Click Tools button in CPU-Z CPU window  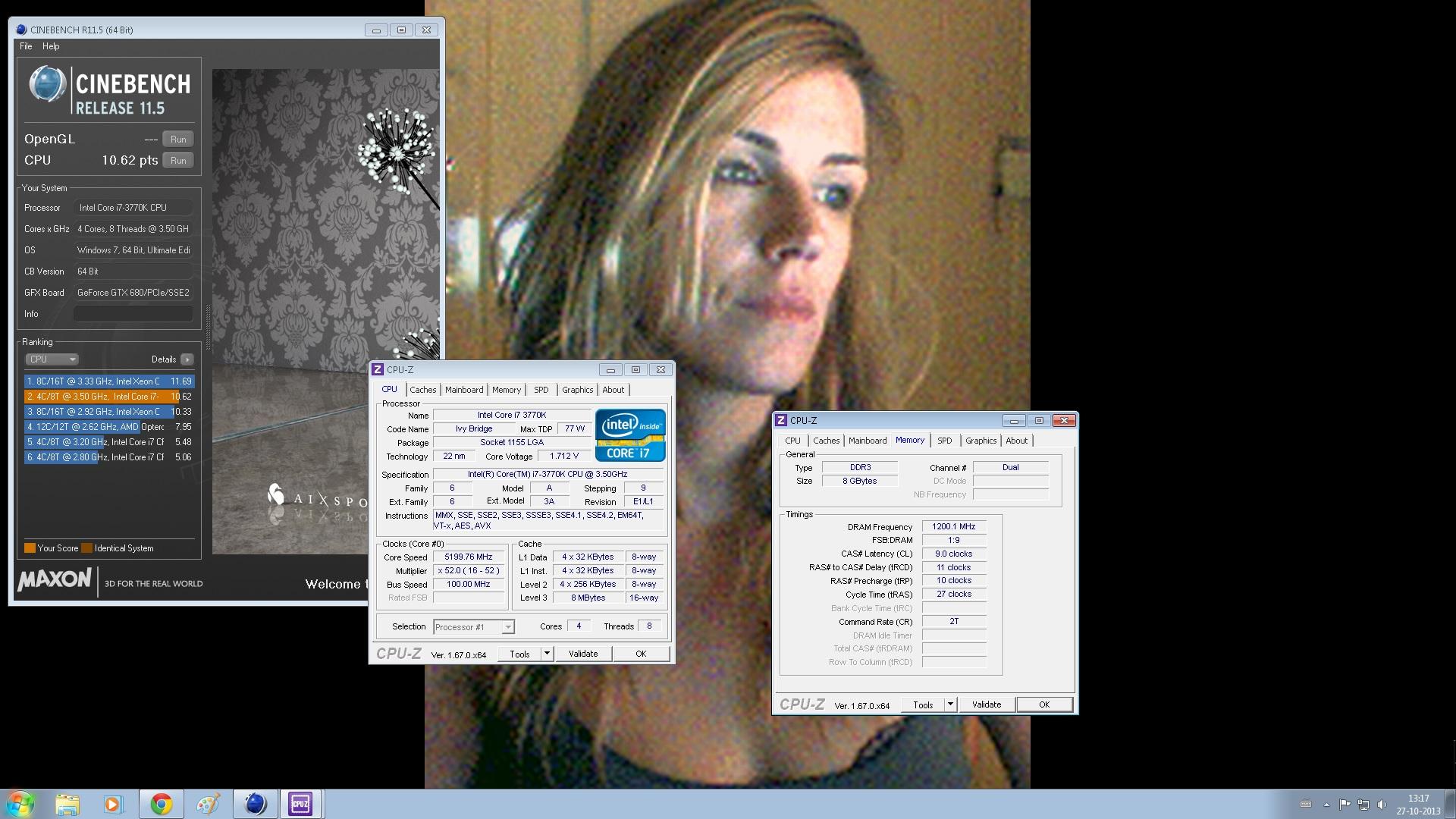pos(519,654)
